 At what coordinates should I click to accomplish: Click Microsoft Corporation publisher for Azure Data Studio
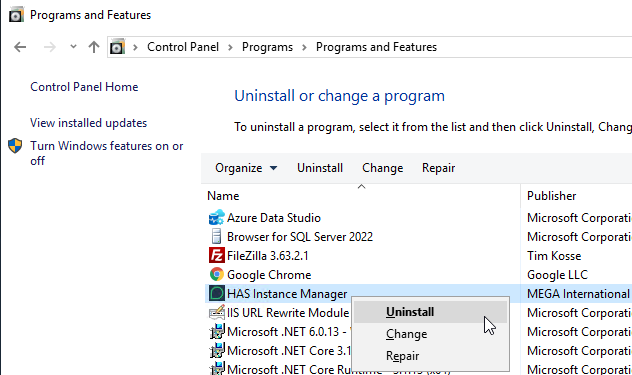[579, 218]
